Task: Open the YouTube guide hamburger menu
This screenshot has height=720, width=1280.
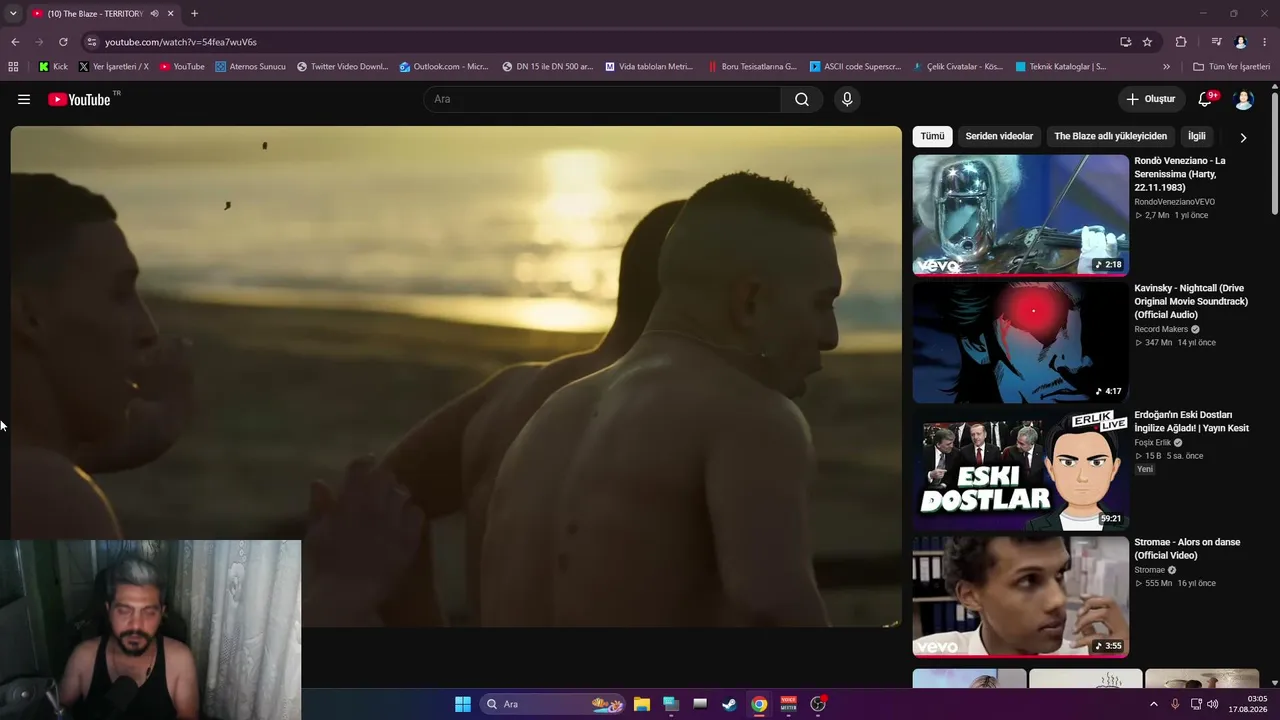Action: click(24, 99)
